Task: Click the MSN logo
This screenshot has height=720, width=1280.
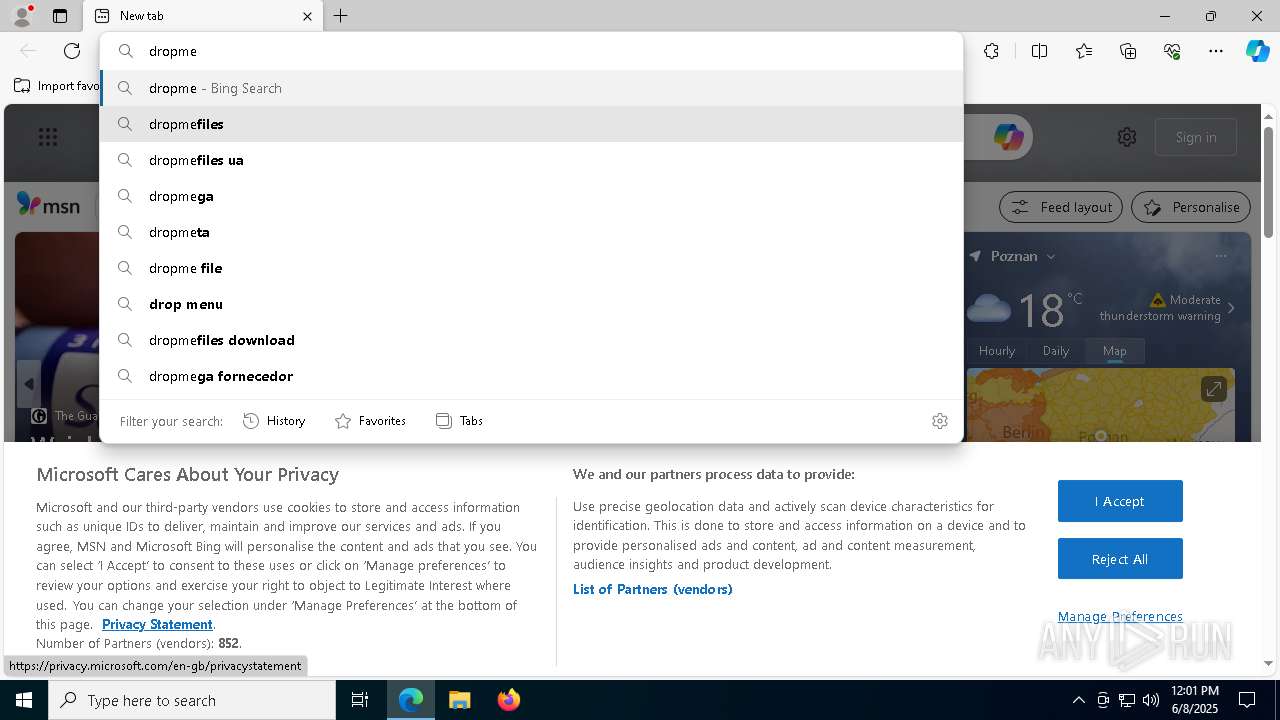Action: tap(48, 205)
